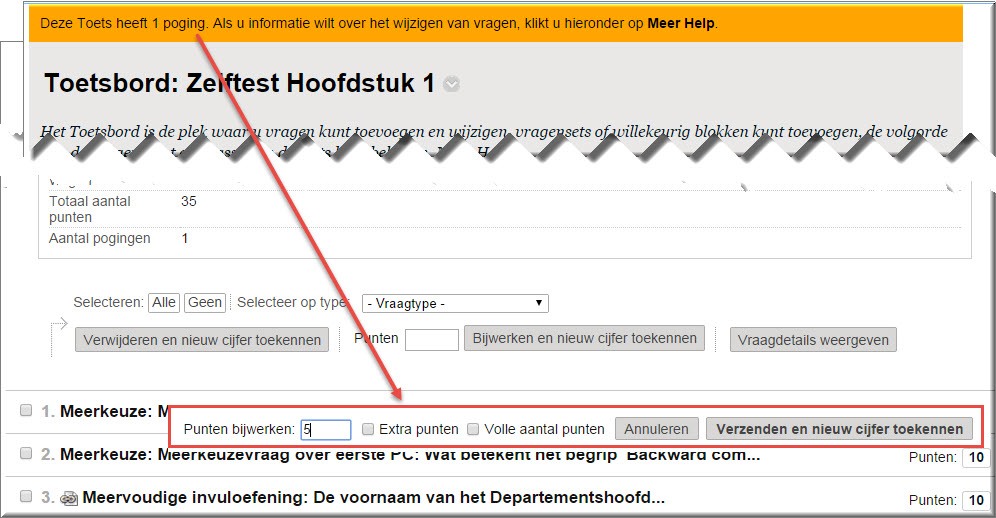996x518 pixels.
Task: Submit via Verzenden en nieuw cijfer toekennen
Action: (839, 429)
